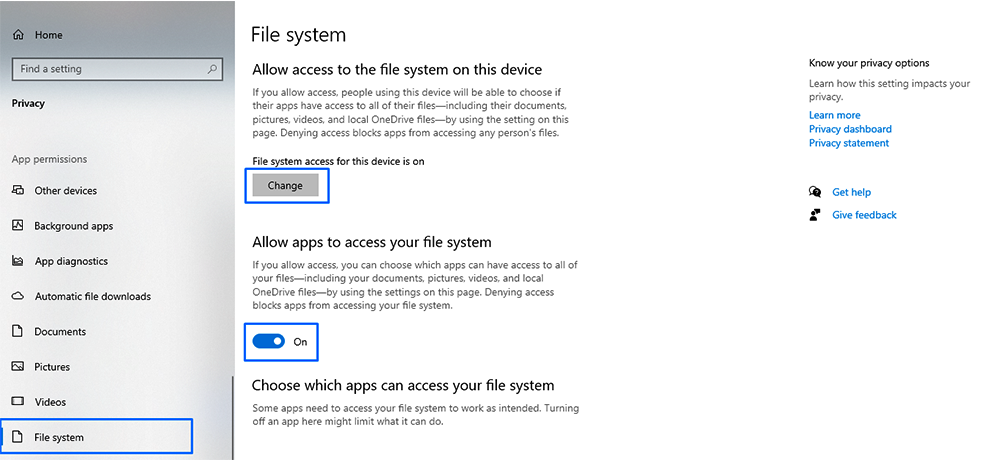Click the Get help link
Image resolution: width=1000 pixels, height=460 pixels.
pos(851,192)
